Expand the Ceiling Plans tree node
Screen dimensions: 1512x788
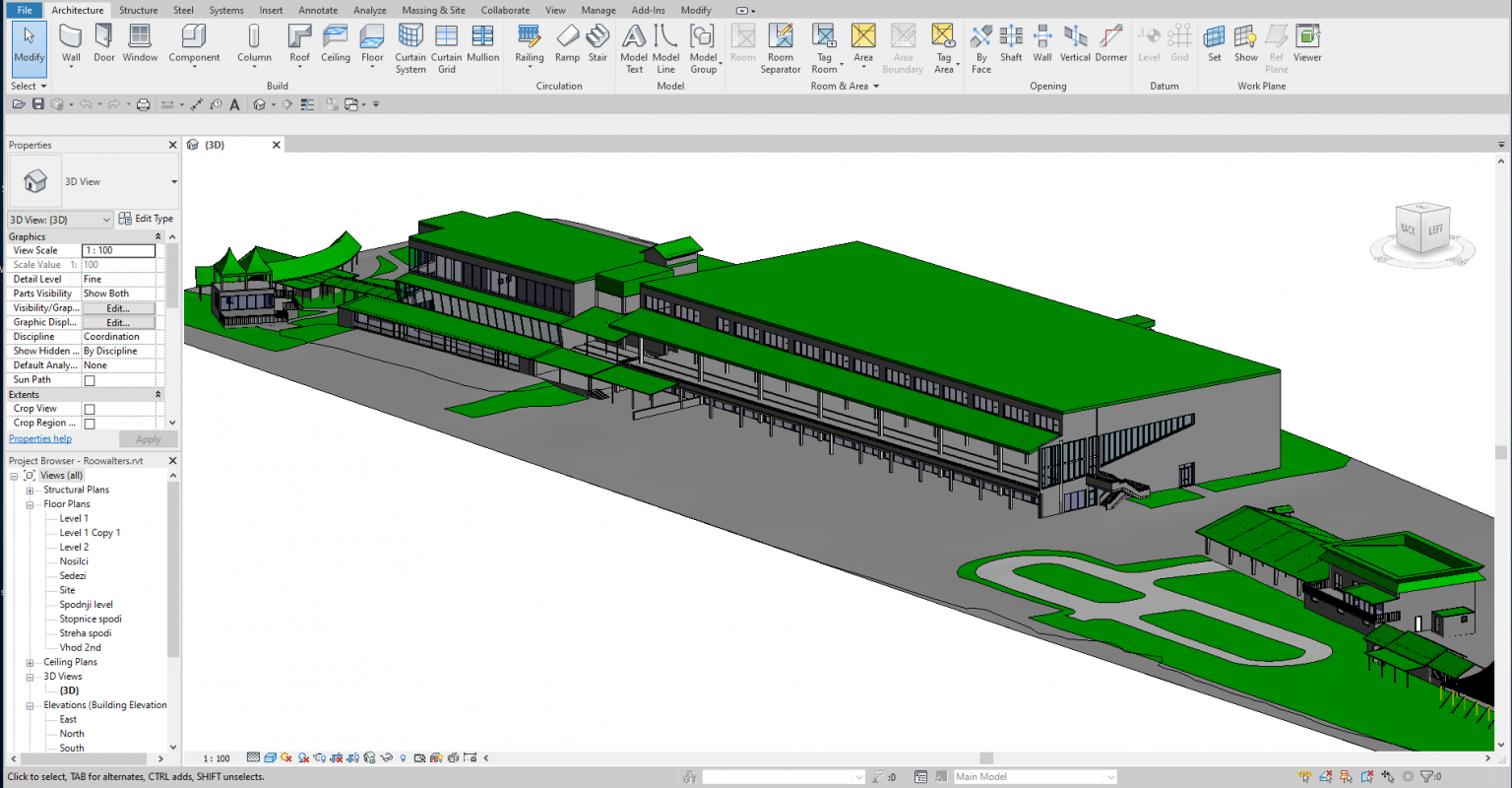(30, 662)
